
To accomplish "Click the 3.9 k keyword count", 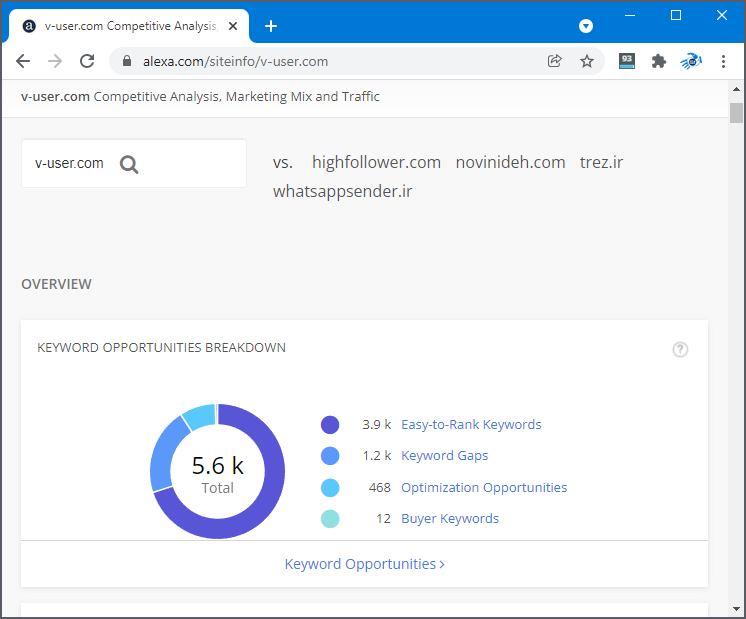I will [376, 424].
